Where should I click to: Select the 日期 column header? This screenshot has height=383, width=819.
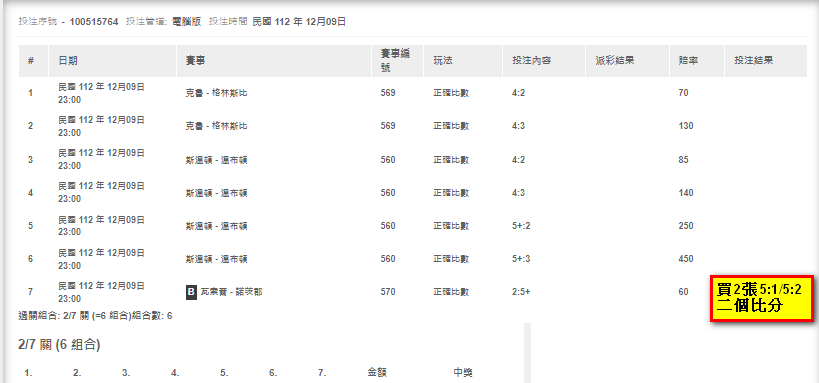(68, 61)
